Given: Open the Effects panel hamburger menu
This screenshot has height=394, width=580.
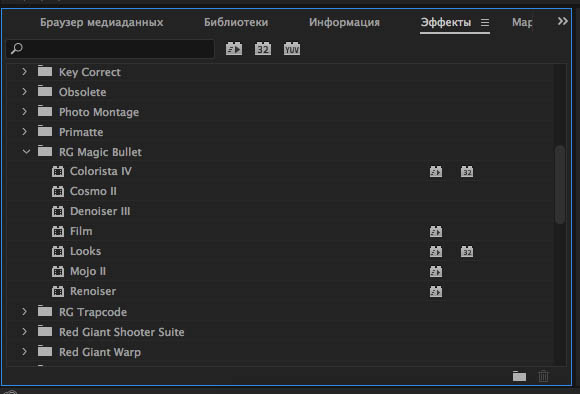Looking at the screenshot, I should pos(485,23).
